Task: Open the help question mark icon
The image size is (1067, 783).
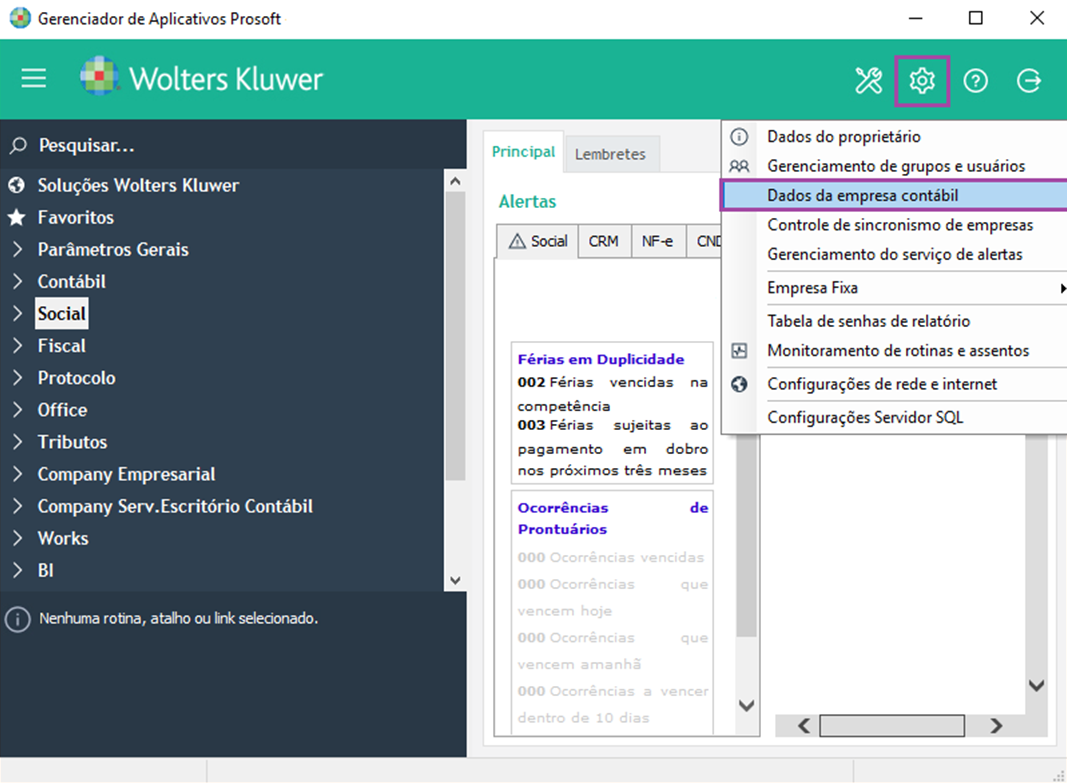Action: pos(975,81)
